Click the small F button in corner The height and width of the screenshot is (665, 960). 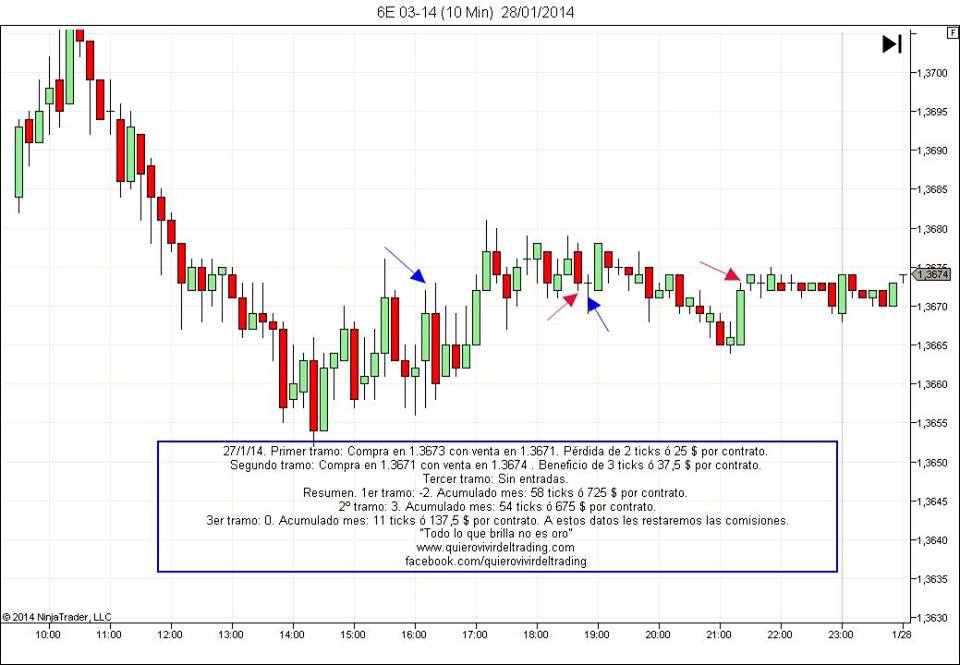click(951, 33)
